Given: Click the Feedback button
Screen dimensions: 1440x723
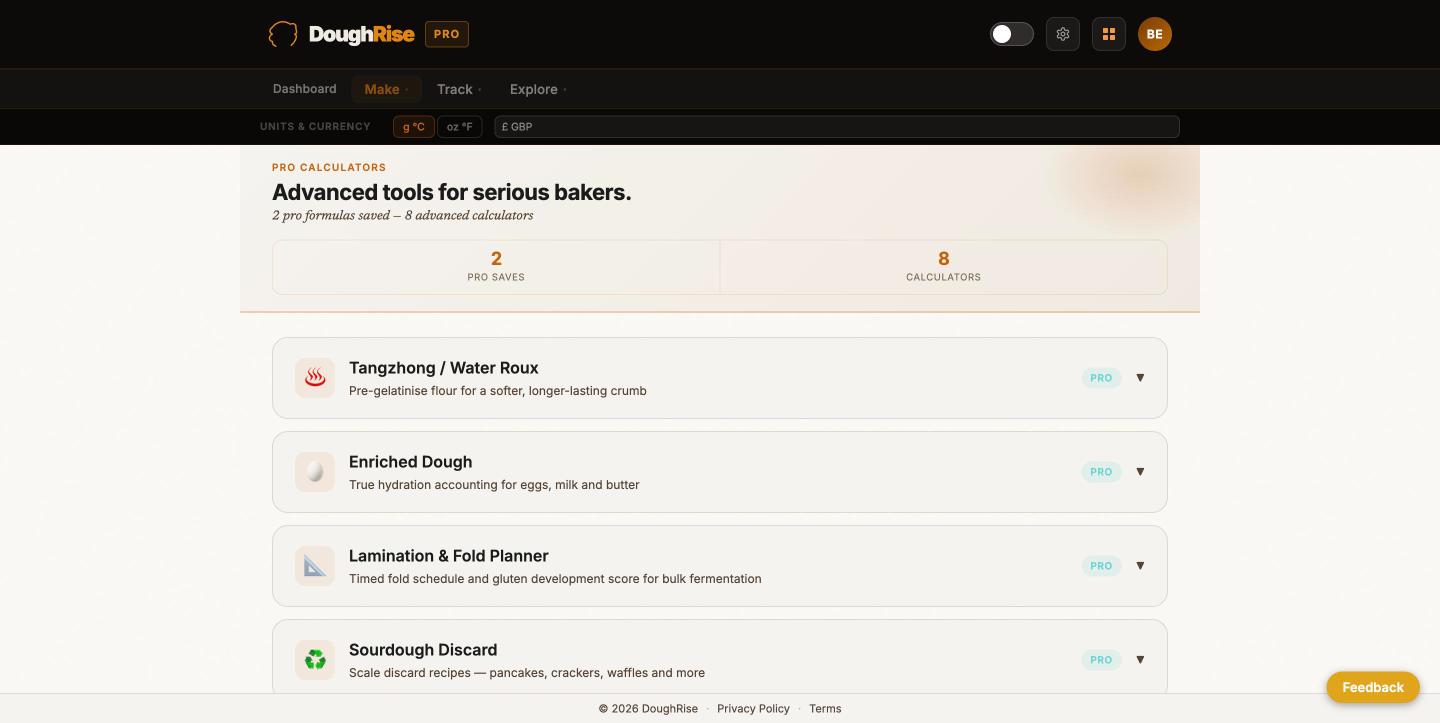Looking at the screenshot, I should pyautogui.click(x=1373, y=687).
